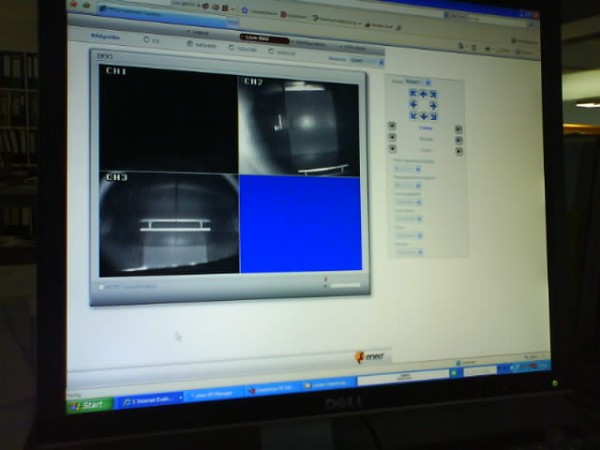The height and width of the screenshot is (450, 600).
Task: Click the pan down-right arrow
Action: click(434, 116)
